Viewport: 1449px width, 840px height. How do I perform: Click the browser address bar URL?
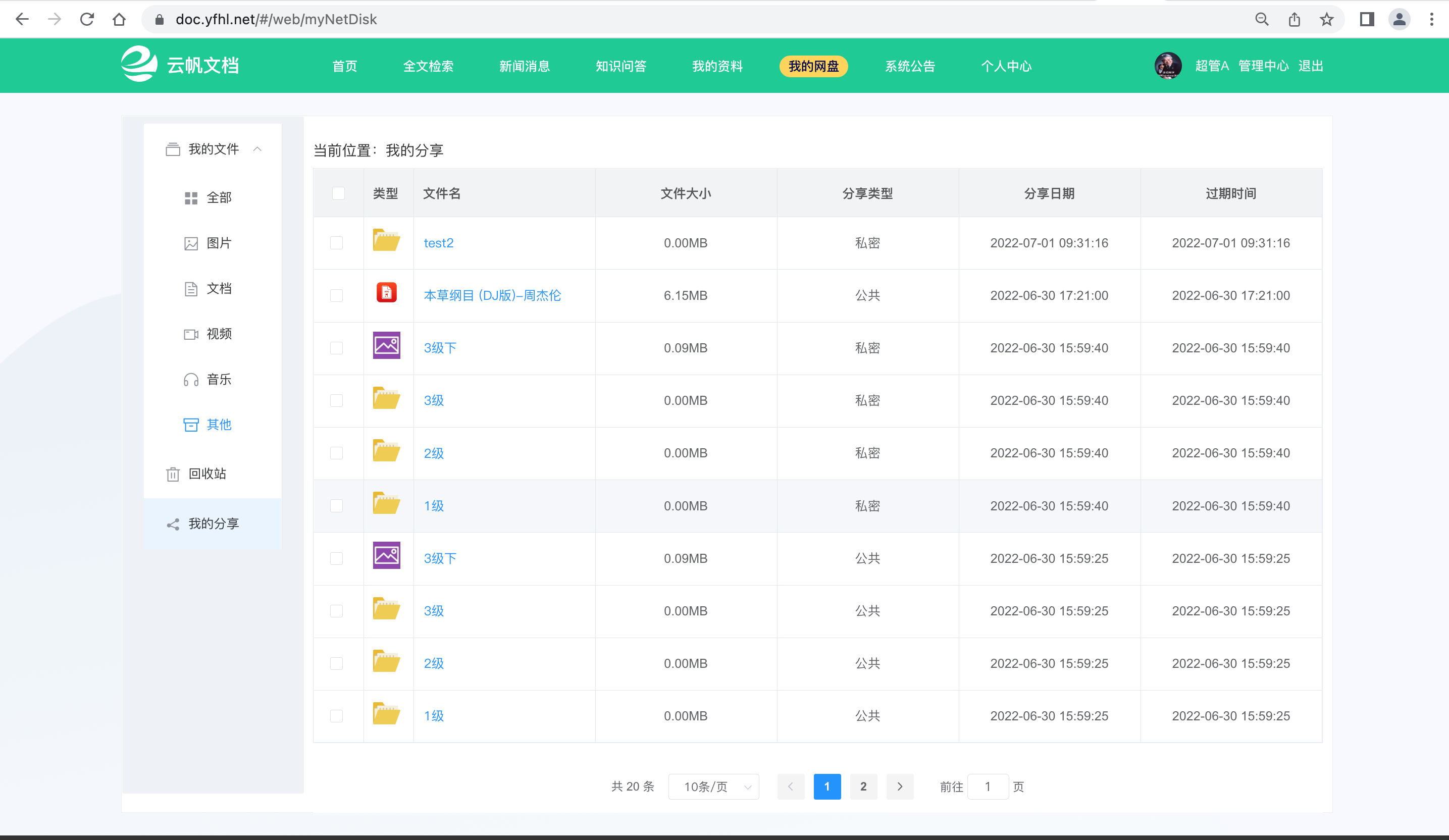276,20
